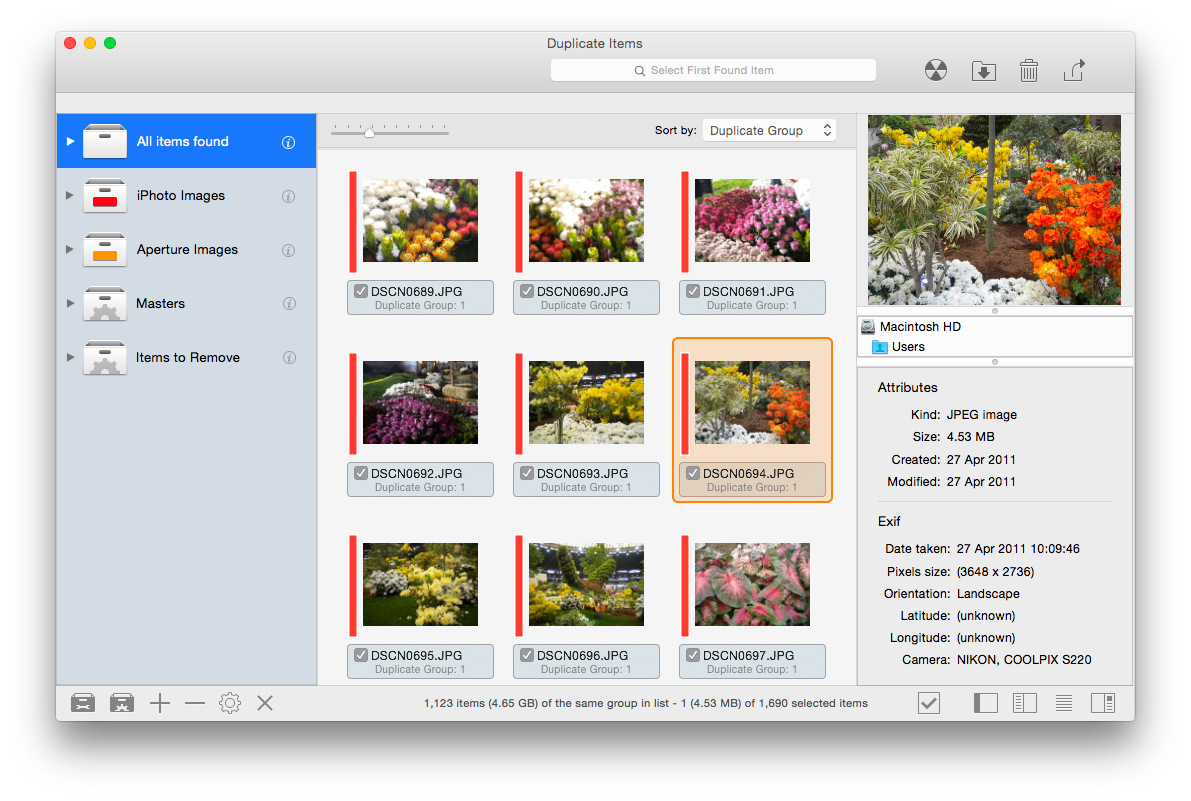Select the DSCN0689.JPG thumbnail
The width and height of the screenshot is (1191, 801).
click(420, 220)
